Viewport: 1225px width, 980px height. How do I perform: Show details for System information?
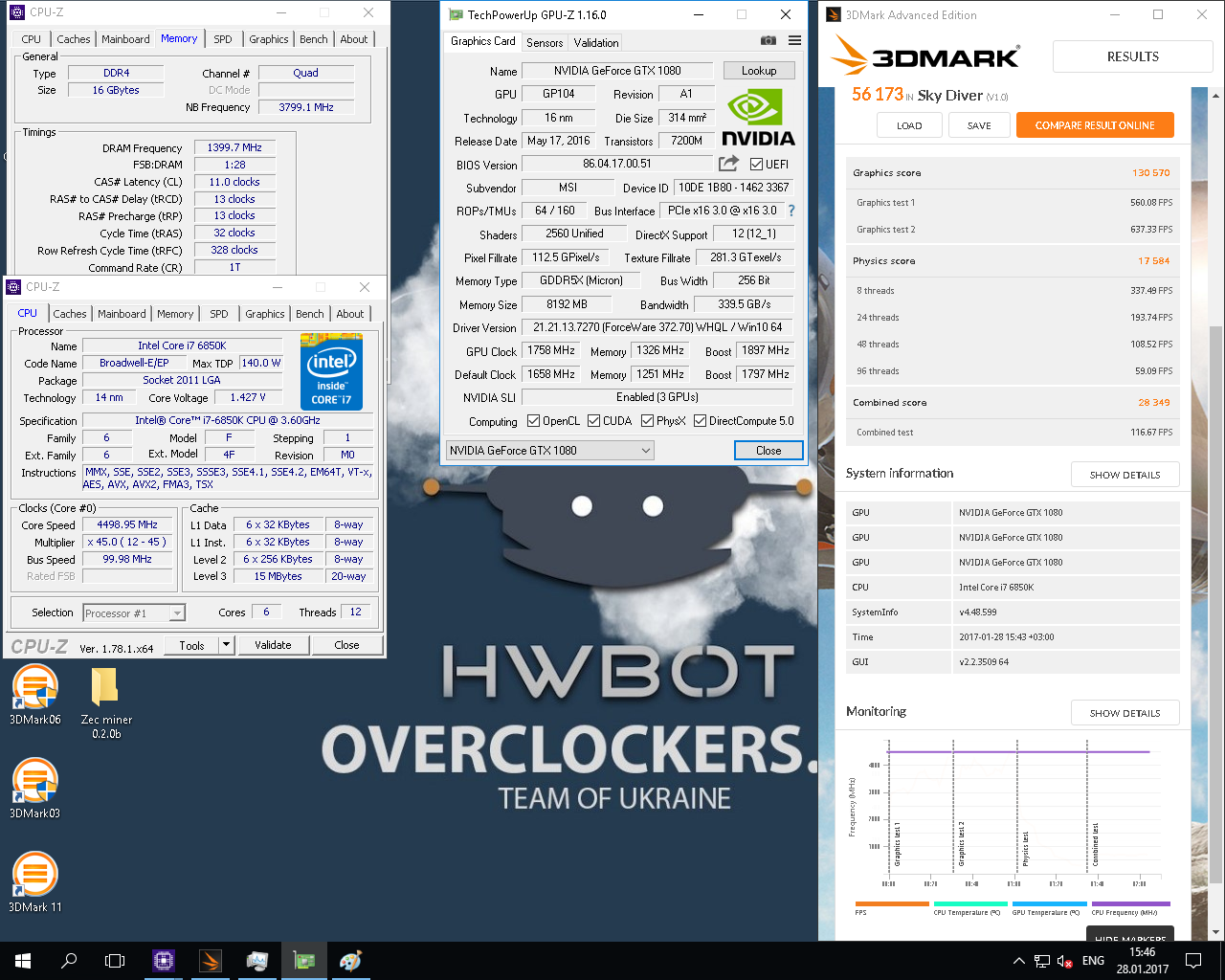1125,475
